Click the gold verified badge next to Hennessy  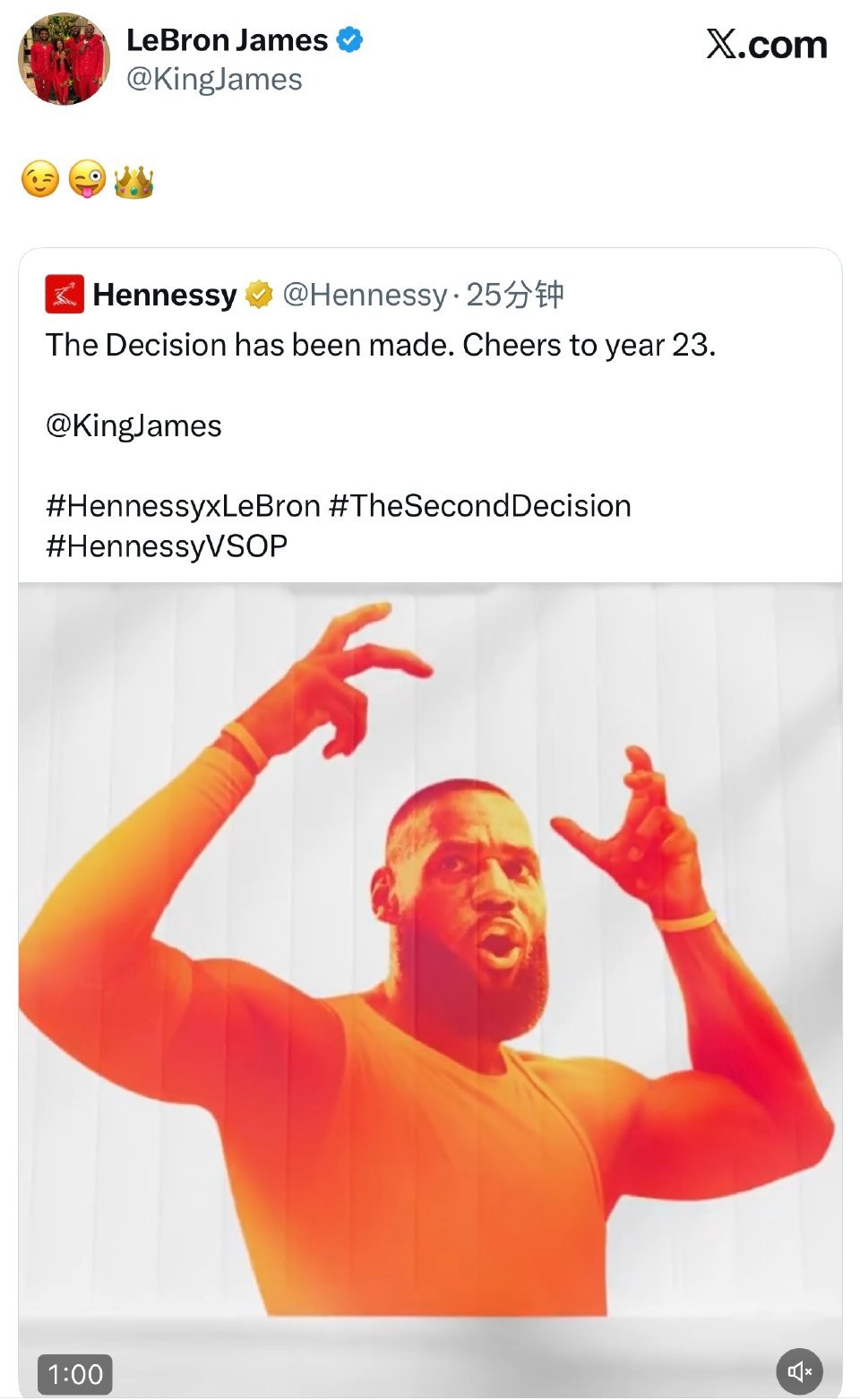click(x=259, y=294)
